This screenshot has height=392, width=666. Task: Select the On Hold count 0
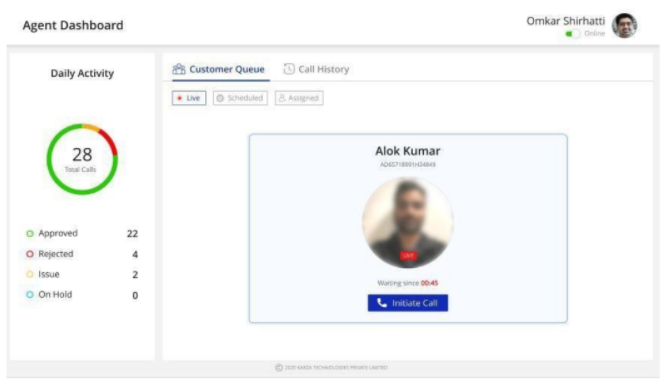point(135,295)
